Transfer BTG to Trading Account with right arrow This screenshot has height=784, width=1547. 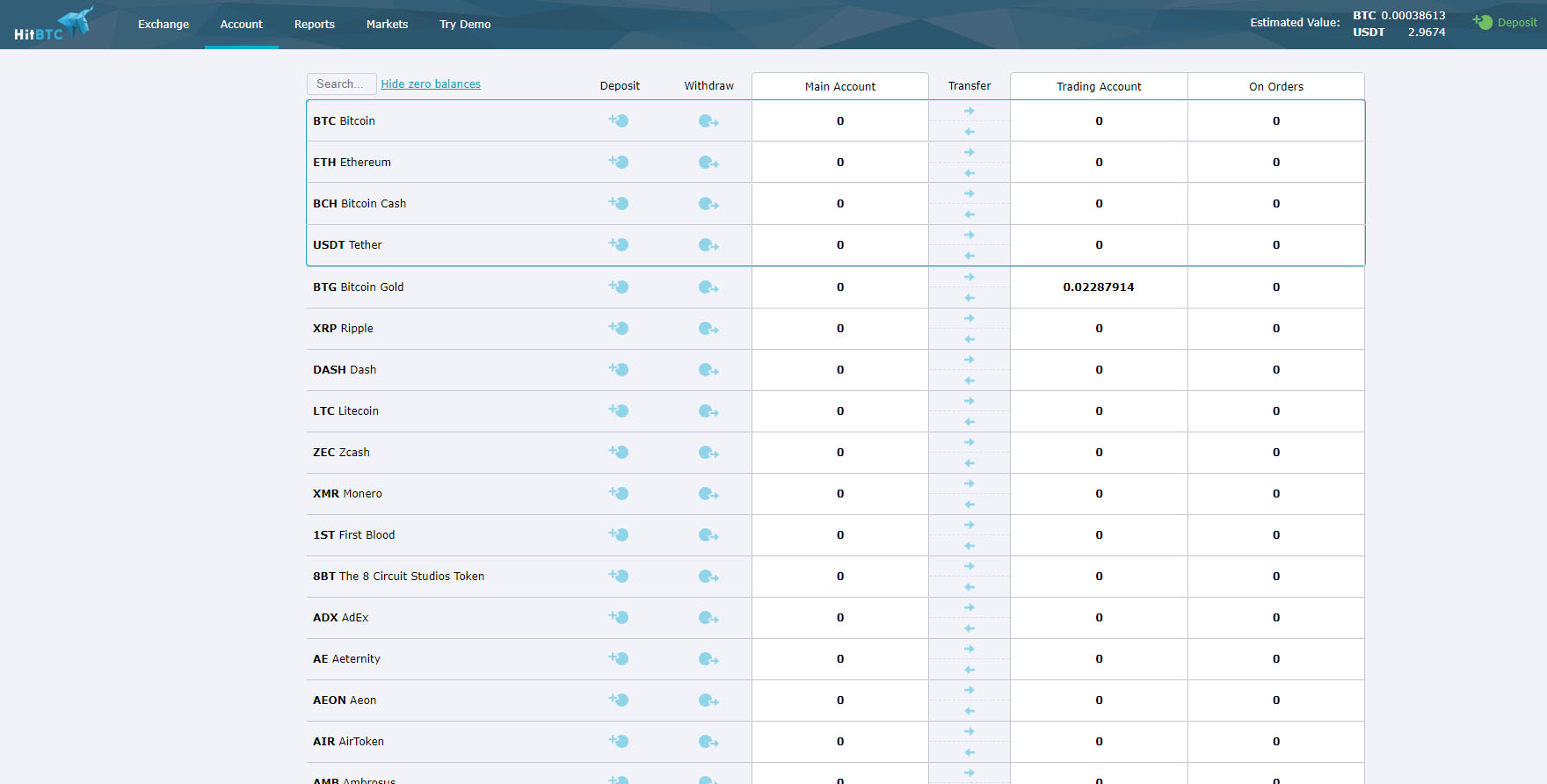pyautogui.click(x=970, y=277)
